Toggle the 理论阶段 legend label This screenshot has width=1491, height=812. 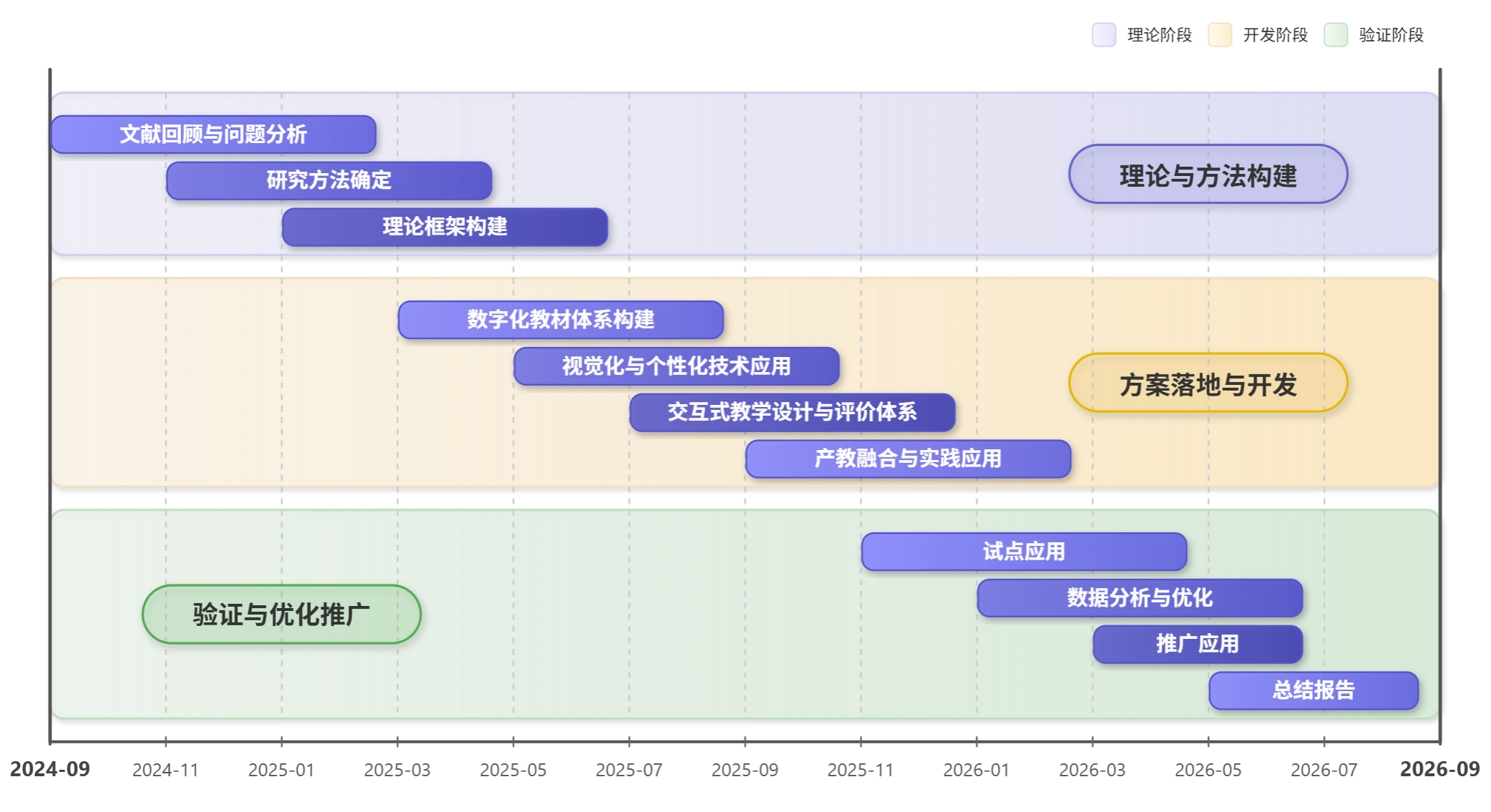click(x=1160, y=35)
